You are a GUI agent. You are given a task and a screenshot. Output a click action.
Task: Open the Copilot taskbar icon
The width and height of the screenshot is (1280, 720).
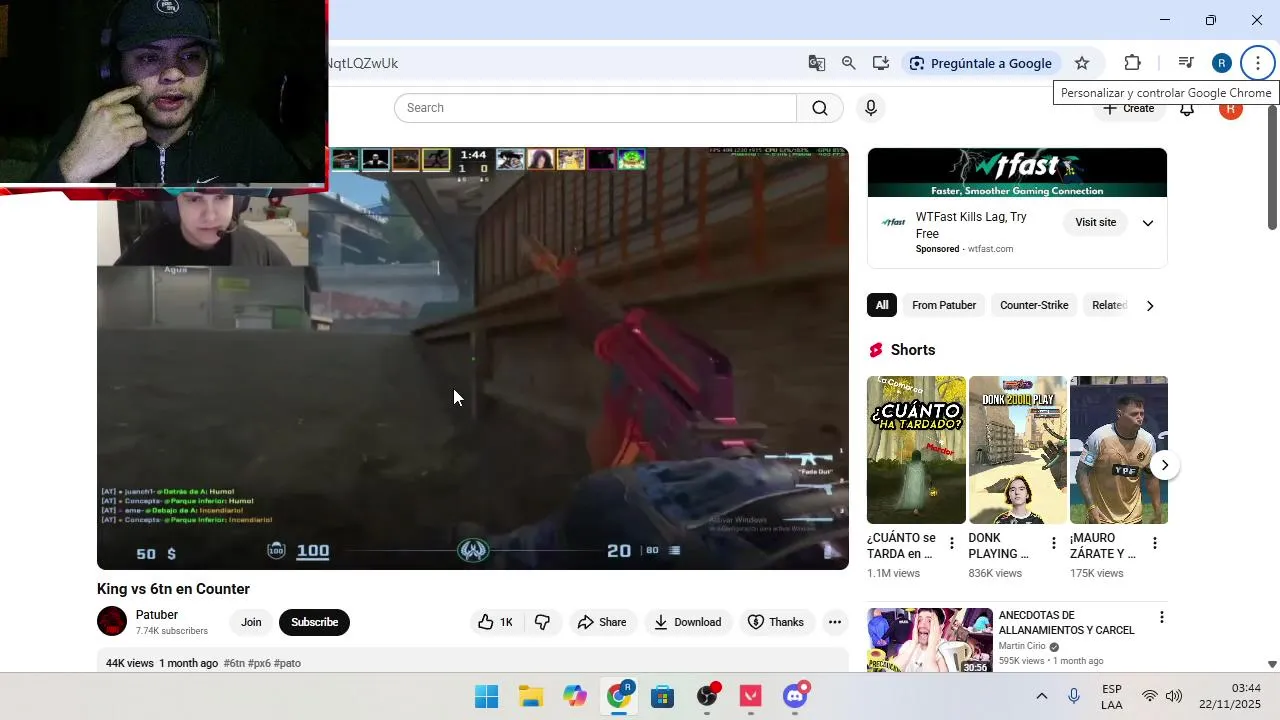coord(575,696)
